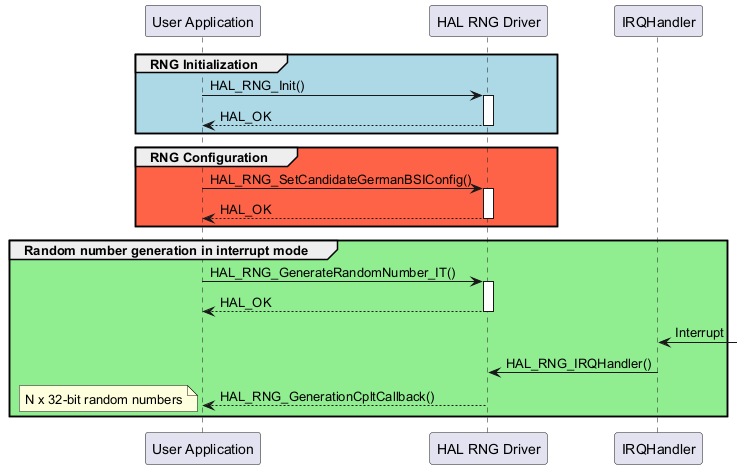Click the HAL_OK reply in RNG Initialization
Viewport: 742px width, 469px height.
[246, 116]
